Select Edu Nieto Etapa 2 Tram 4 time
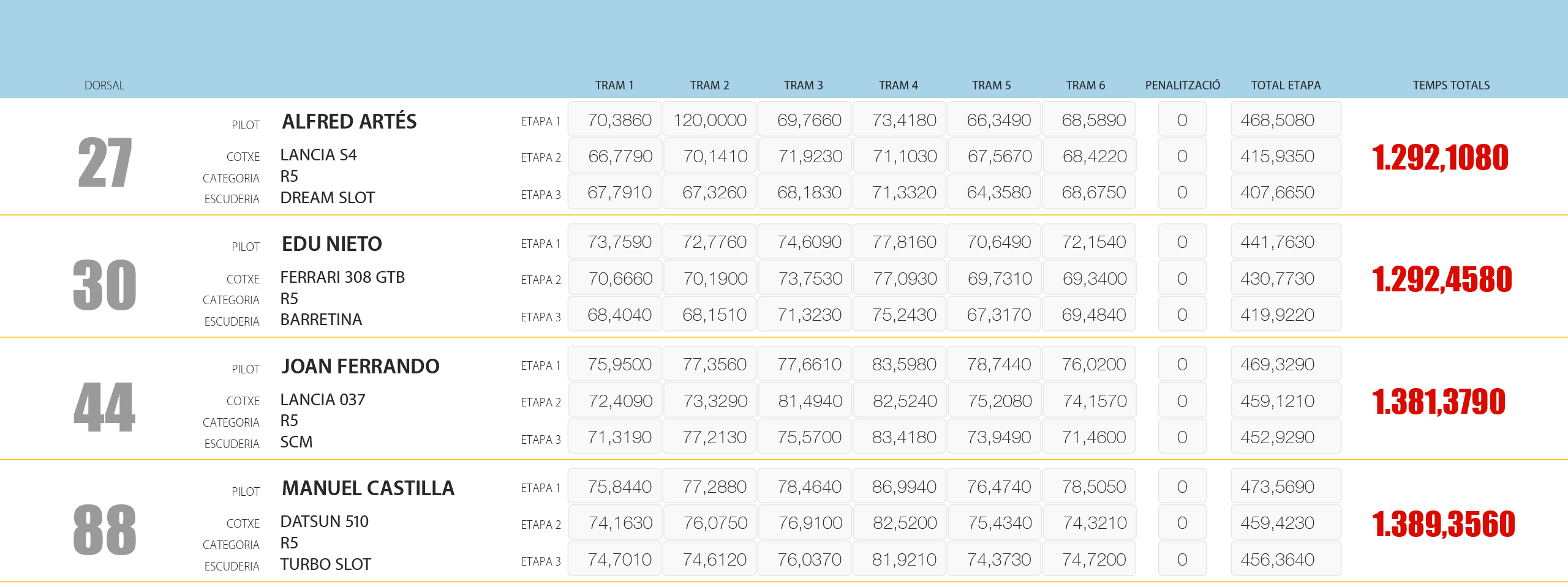Image resolution: width=1568 pixels, height=587 pixels. pyautogui.click(x=905, y=279)
